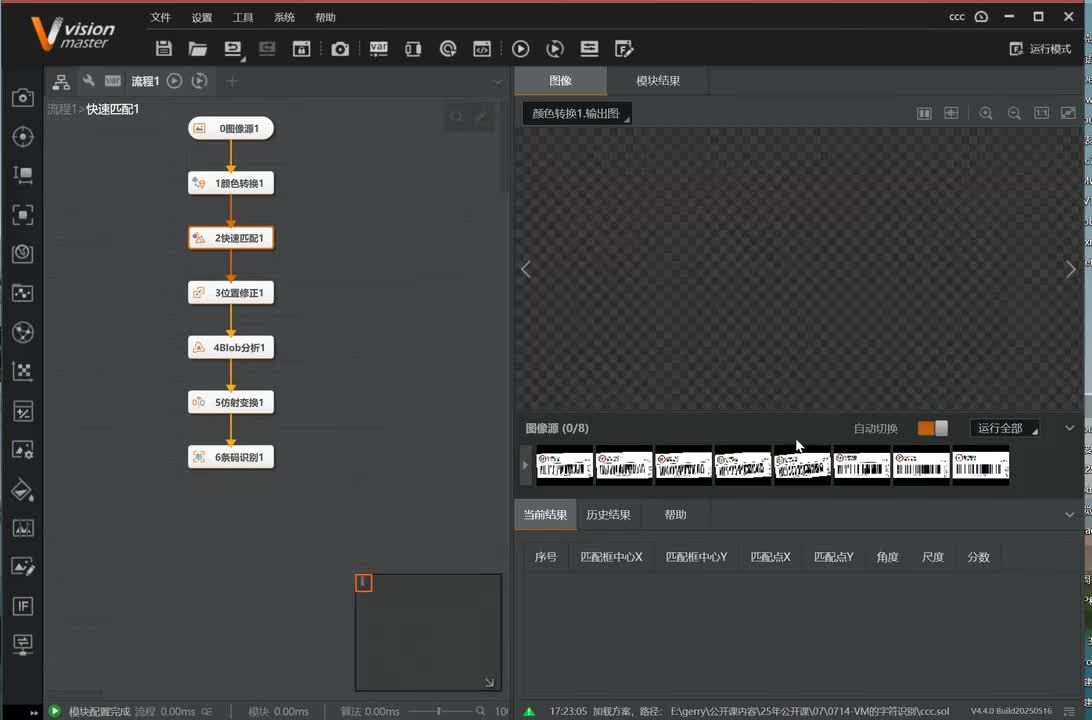1092x720 pixels.
Task: Switch to the 历史结果 tab
Action: (608, 515)
